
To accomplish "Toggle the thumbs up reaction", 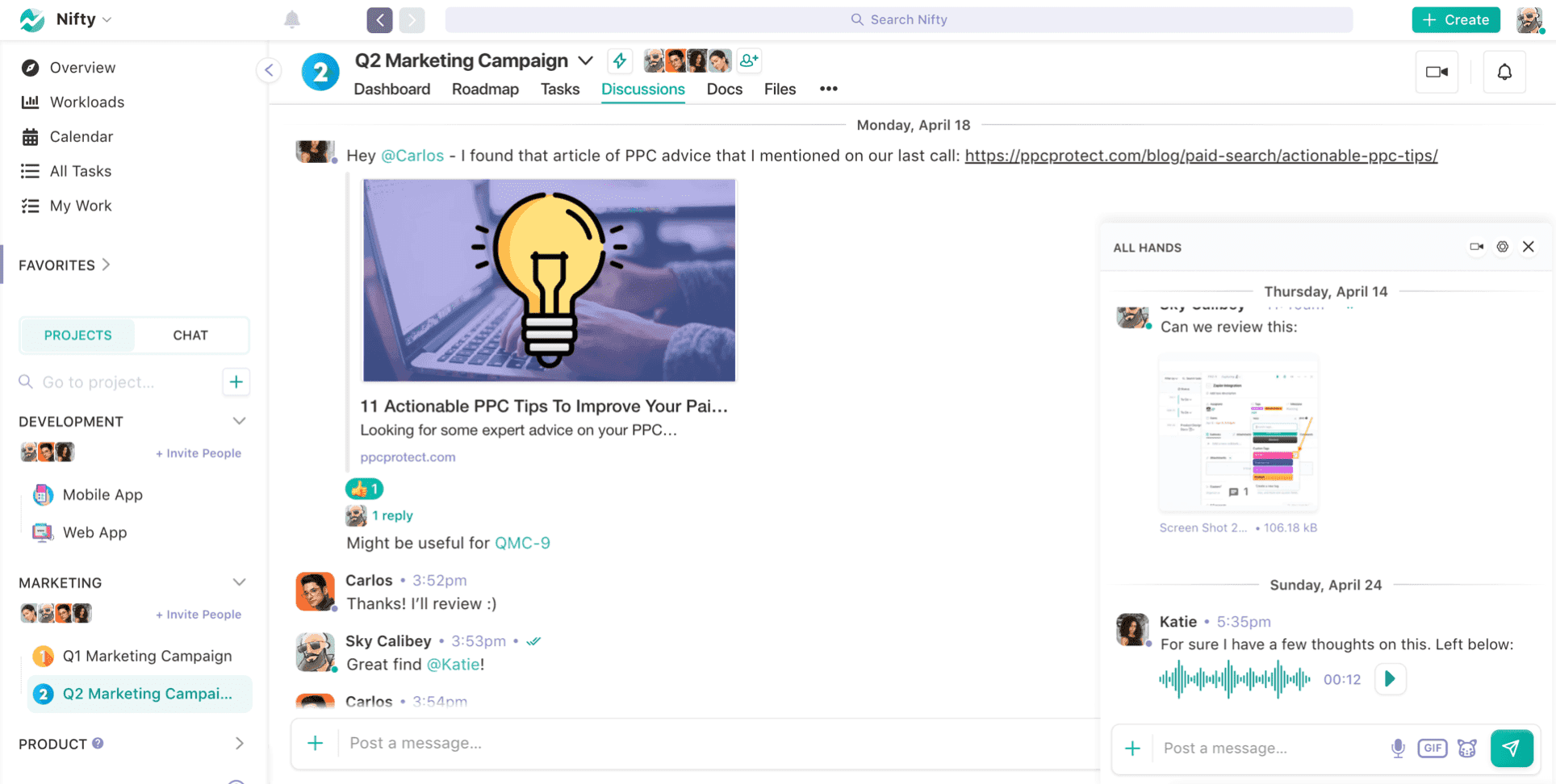I will [365, 489].
